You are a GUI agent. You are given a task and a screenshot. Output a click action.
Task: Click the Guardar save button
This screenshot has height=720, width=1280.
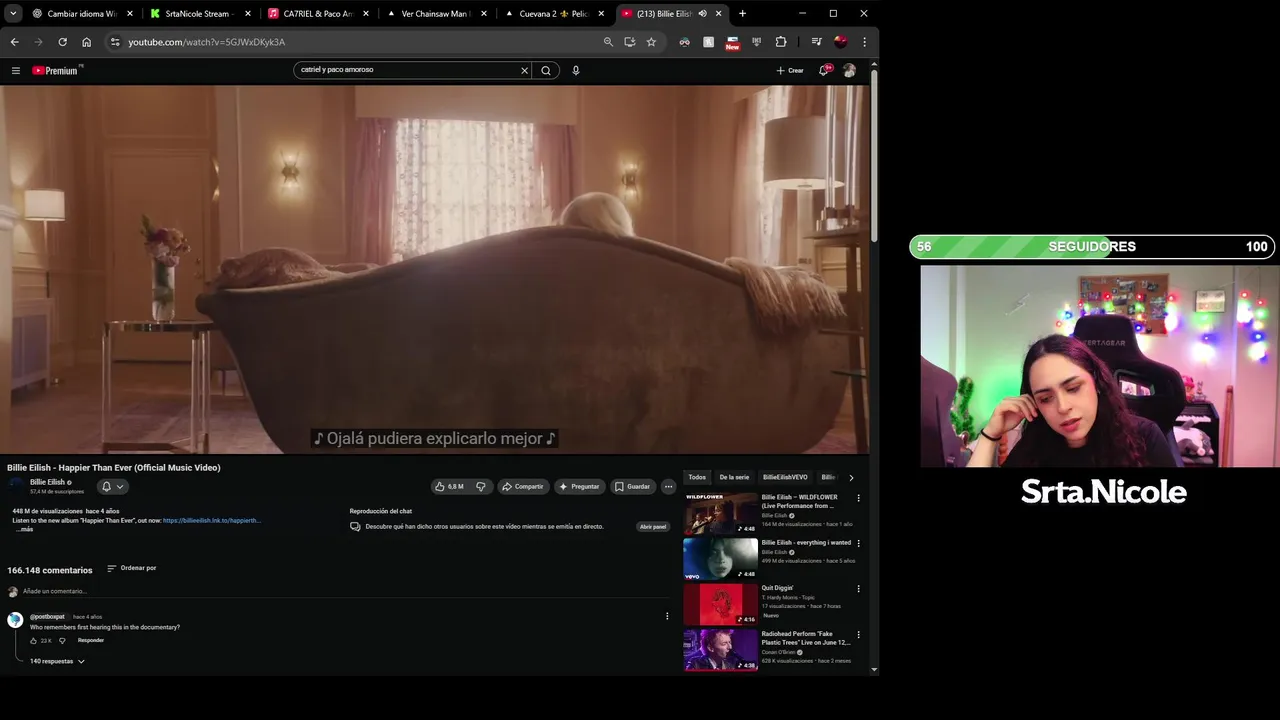[x=632, y=486]
